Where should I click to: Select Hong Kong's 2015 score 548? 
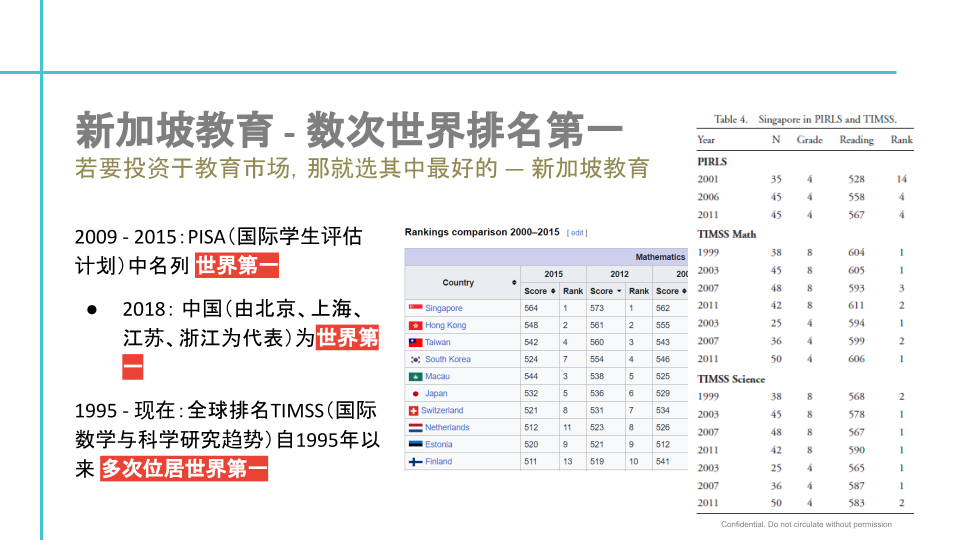pos(531,325)
